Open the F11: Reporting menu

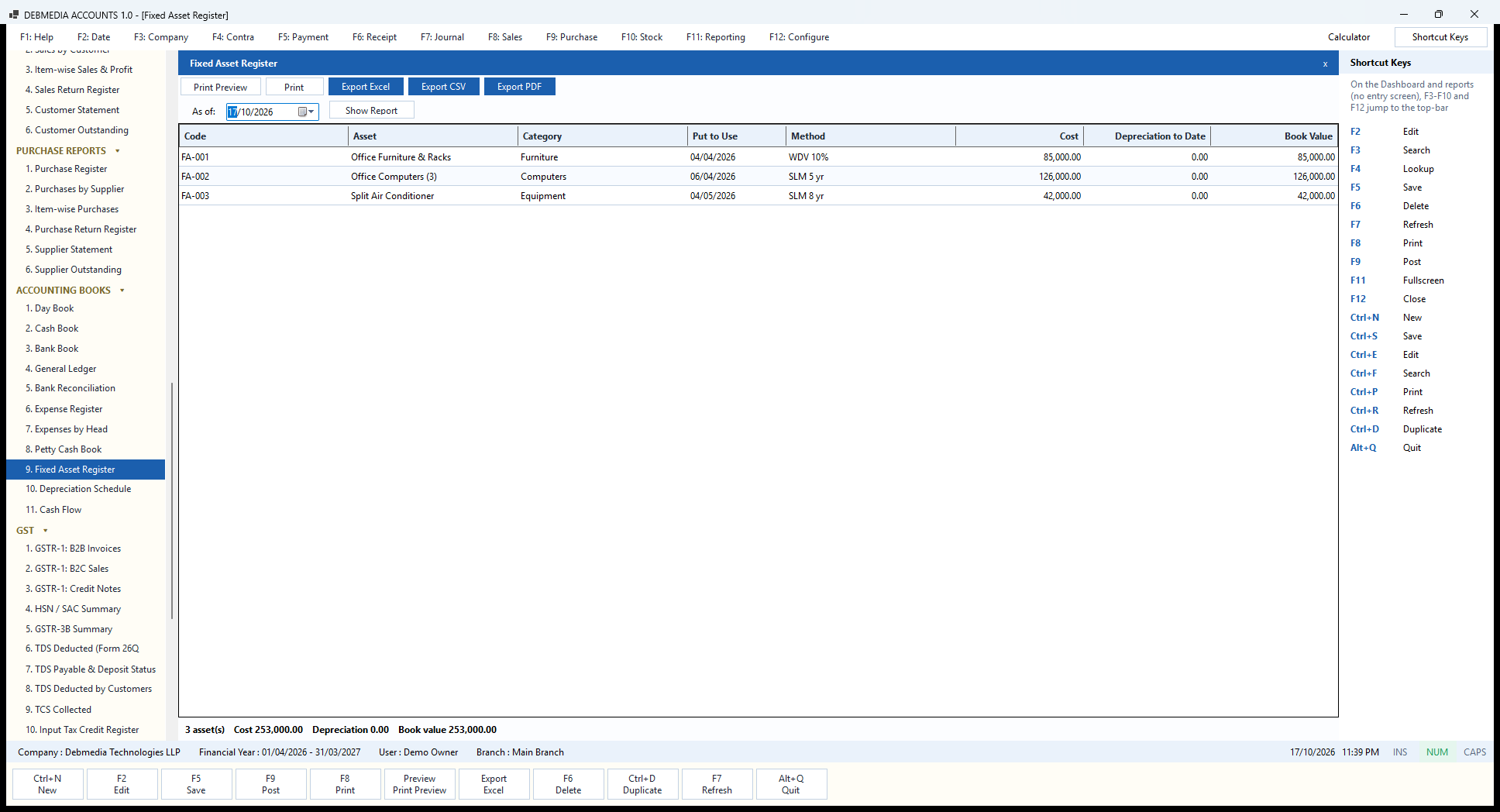click(x=716, y=37)
